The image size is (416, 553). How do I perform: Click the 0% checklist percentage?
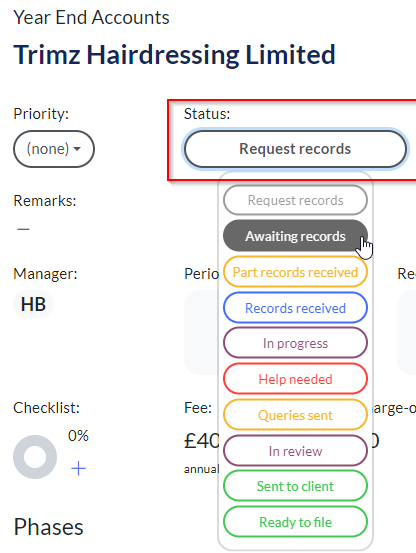(78, 436)
